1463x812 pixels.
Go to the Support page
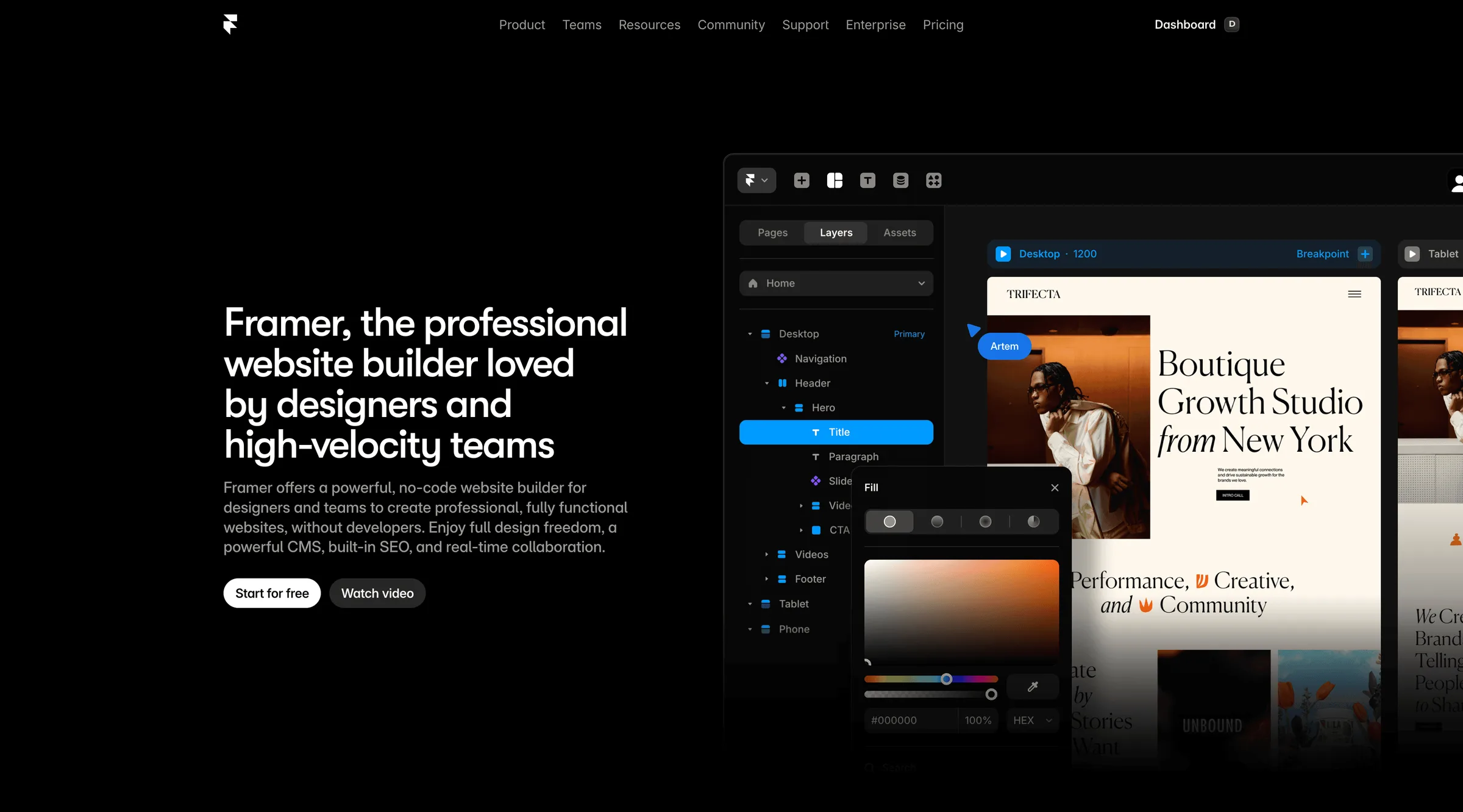tap(805, 25)
